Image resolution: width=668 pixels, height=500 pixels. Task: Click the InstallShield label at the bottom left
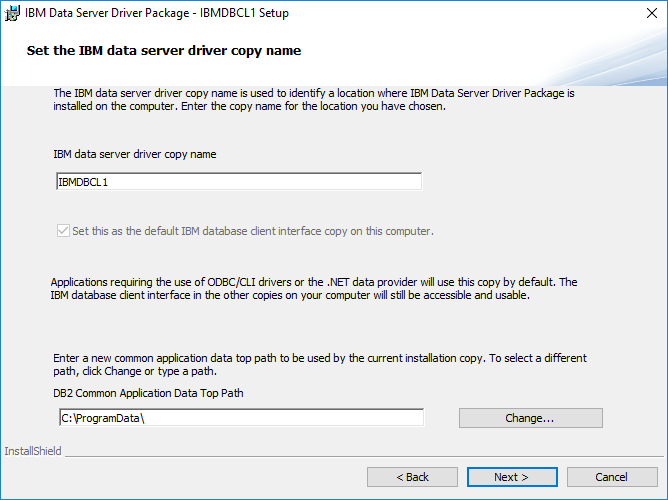[33, 451]
